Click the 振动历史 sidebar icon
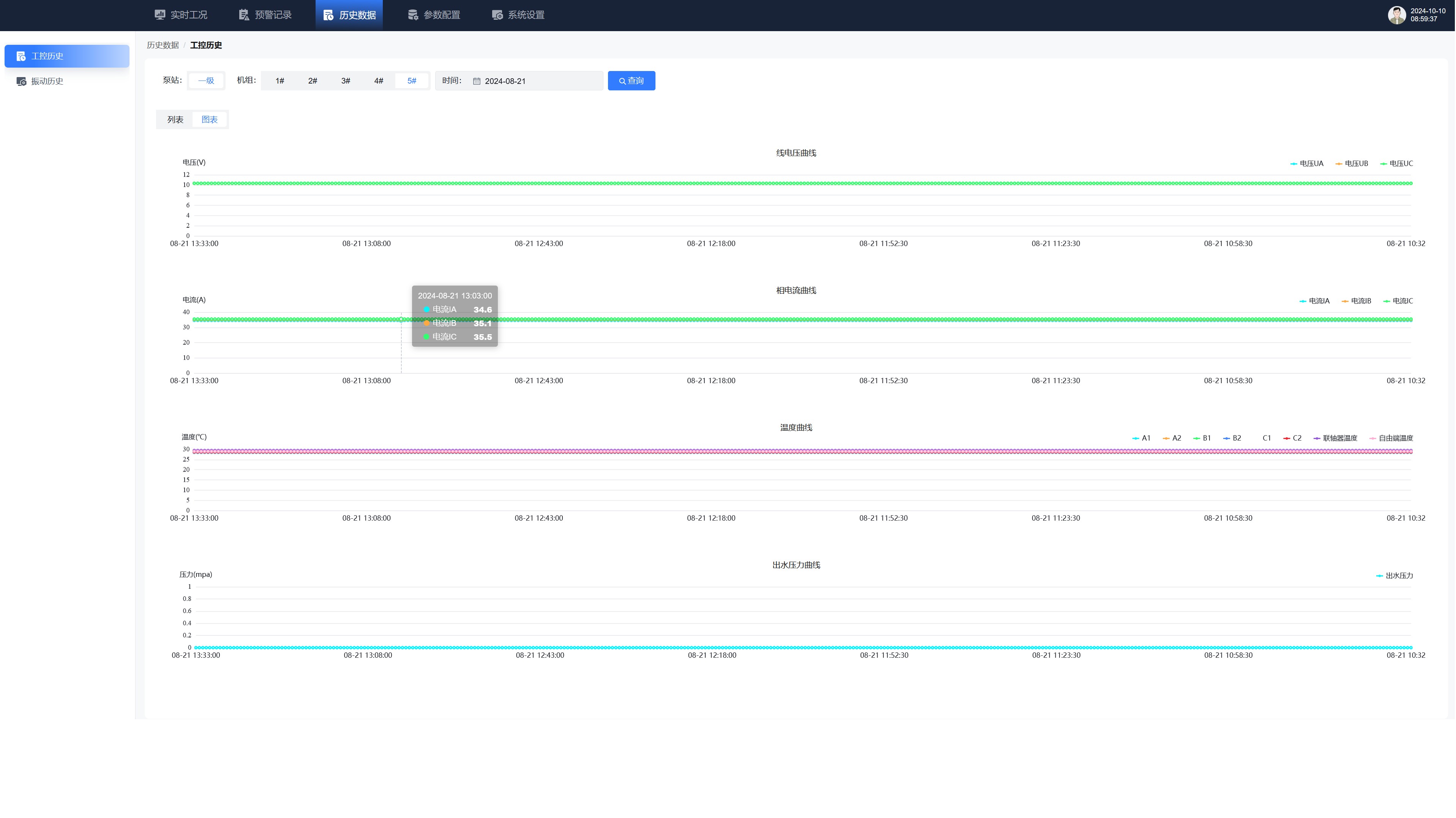The image size is (1456, 818). (22, 81)
